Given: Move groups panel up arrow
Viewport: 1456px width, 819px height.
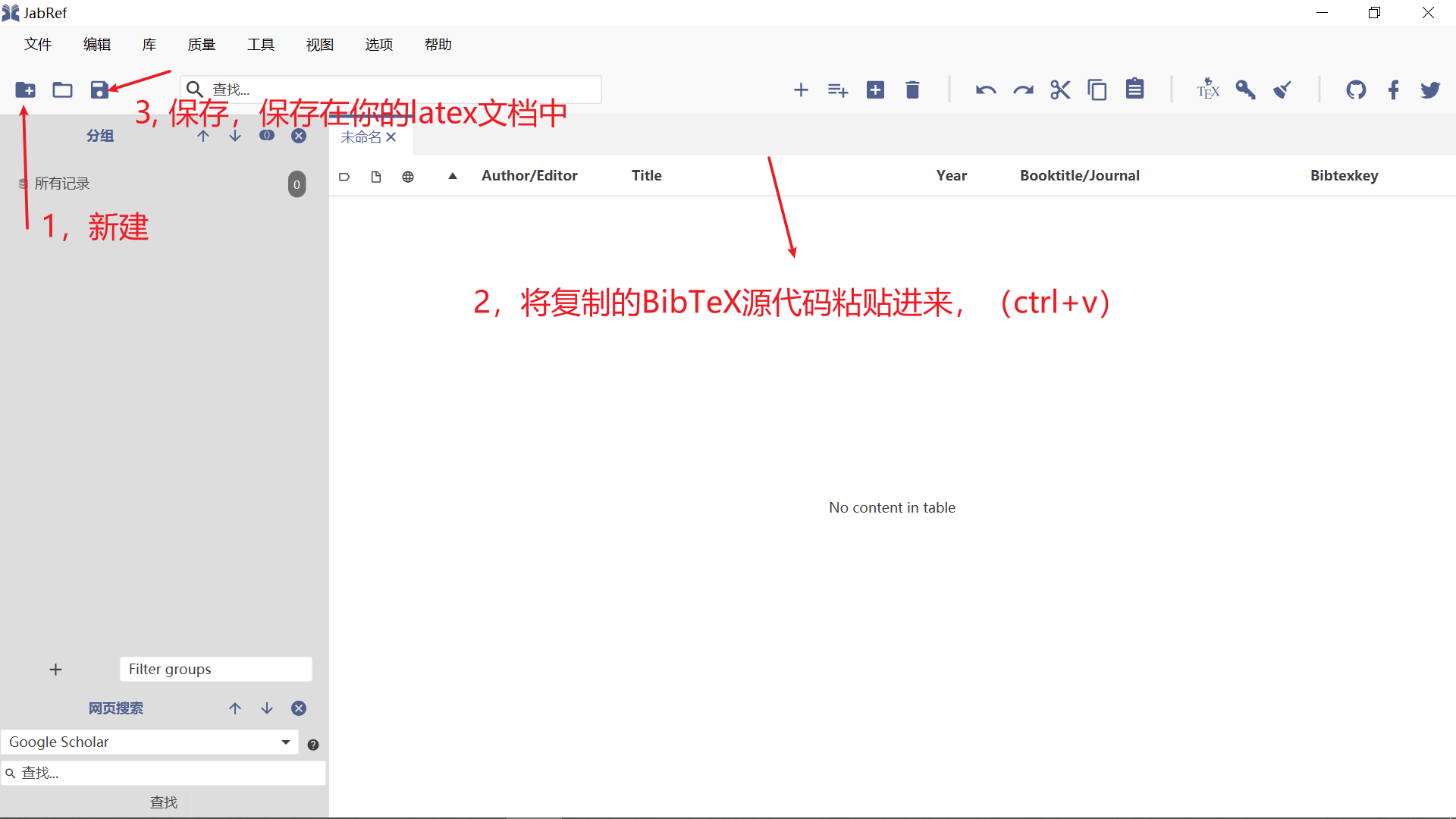Looking at the screenshot, I should [203, 136].
